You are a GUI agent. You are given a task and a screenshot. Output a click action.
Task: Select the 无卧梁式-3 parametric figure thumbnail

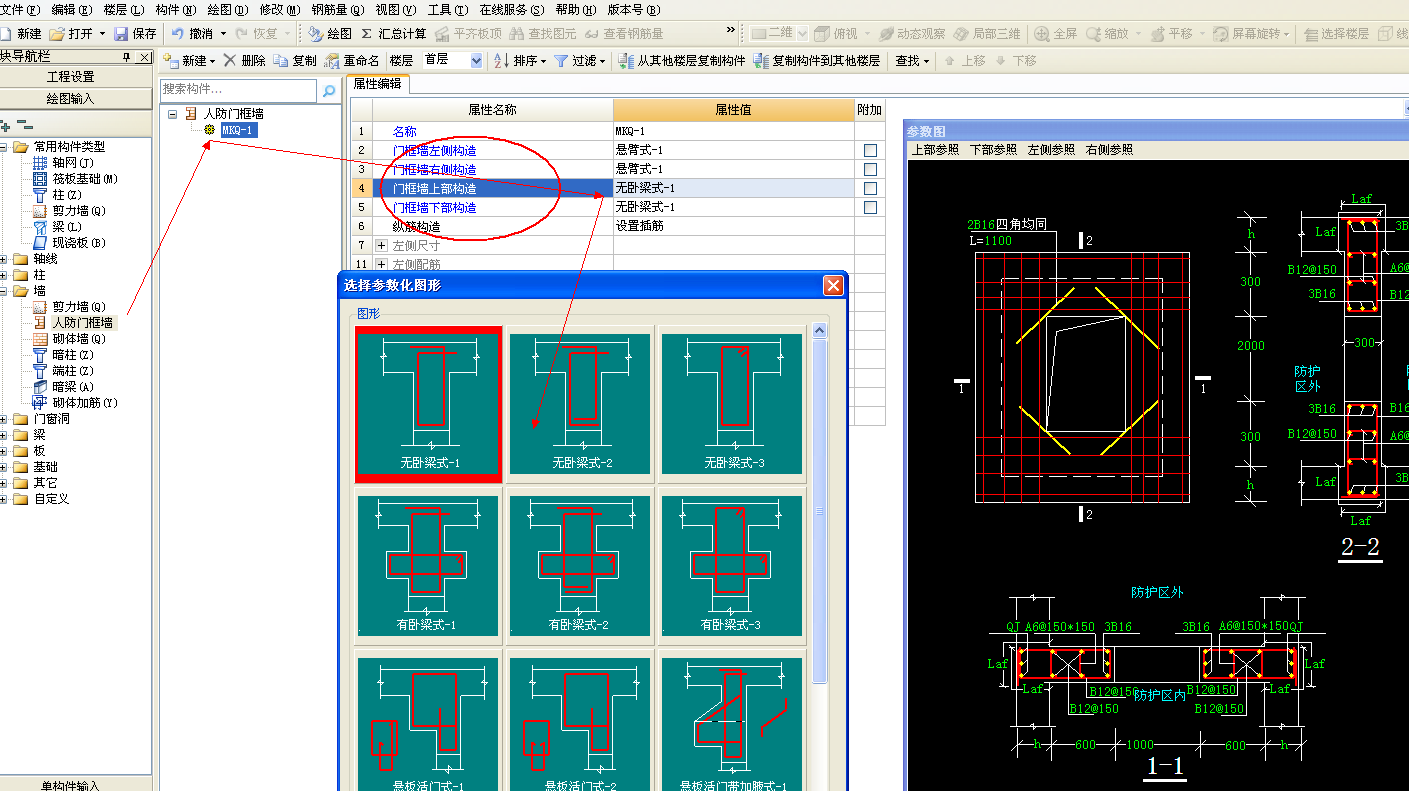pos(732,404)
